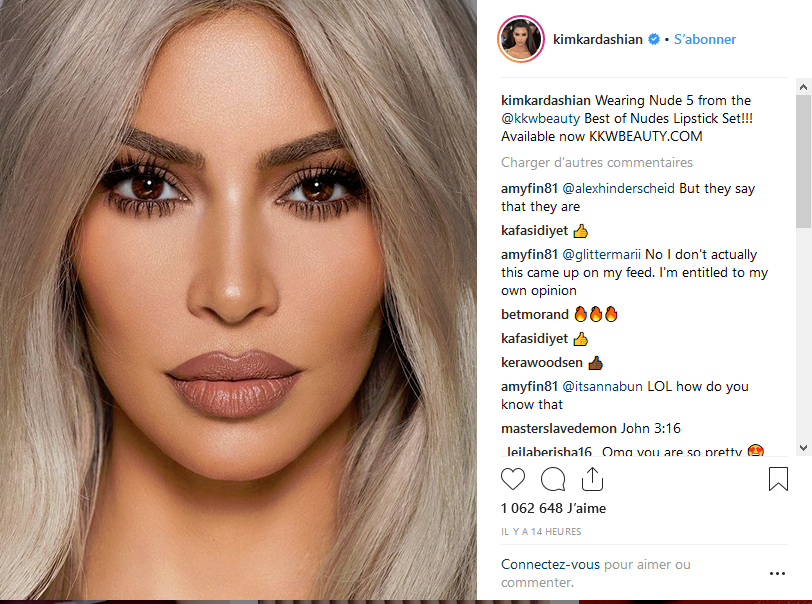
Task: Click scrollbar down arrow in comments
Action: (803, 448)
